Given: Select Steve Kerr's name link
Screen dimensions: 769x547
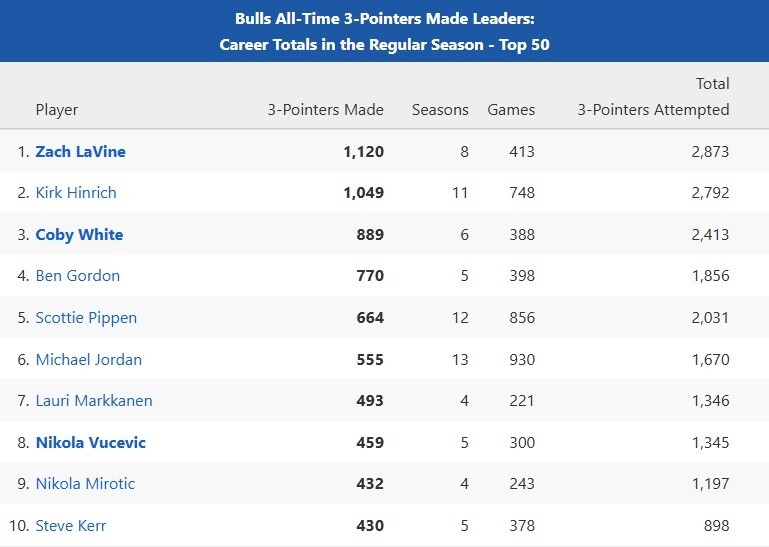Looking at the screenshot, I should click(x=70, y=525).
